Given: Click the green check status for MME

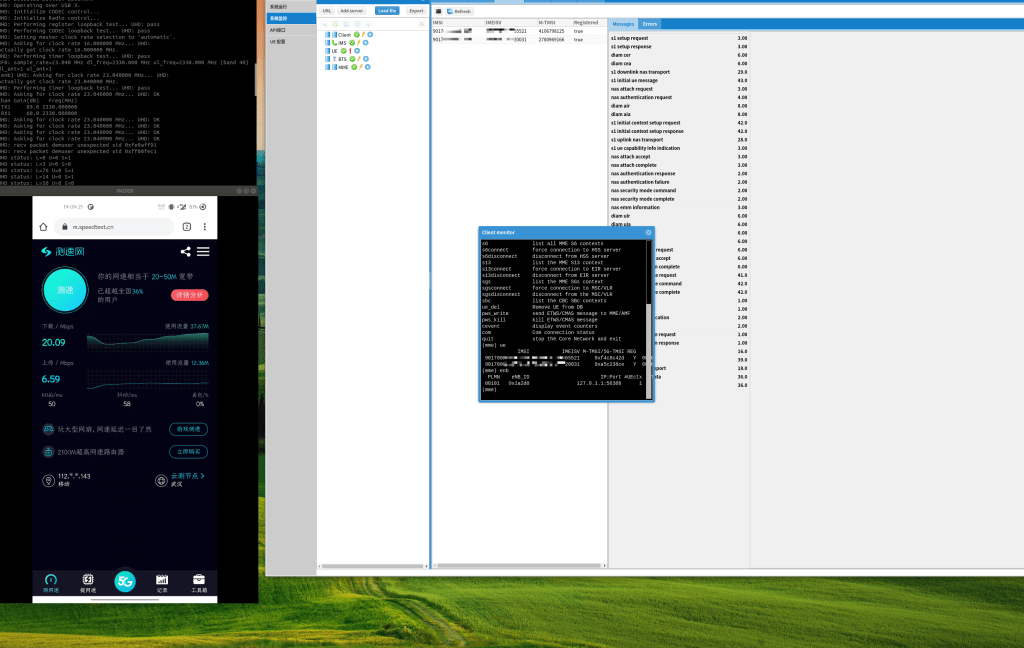Looking at the screenshot, I should click(x=352, y=67).
